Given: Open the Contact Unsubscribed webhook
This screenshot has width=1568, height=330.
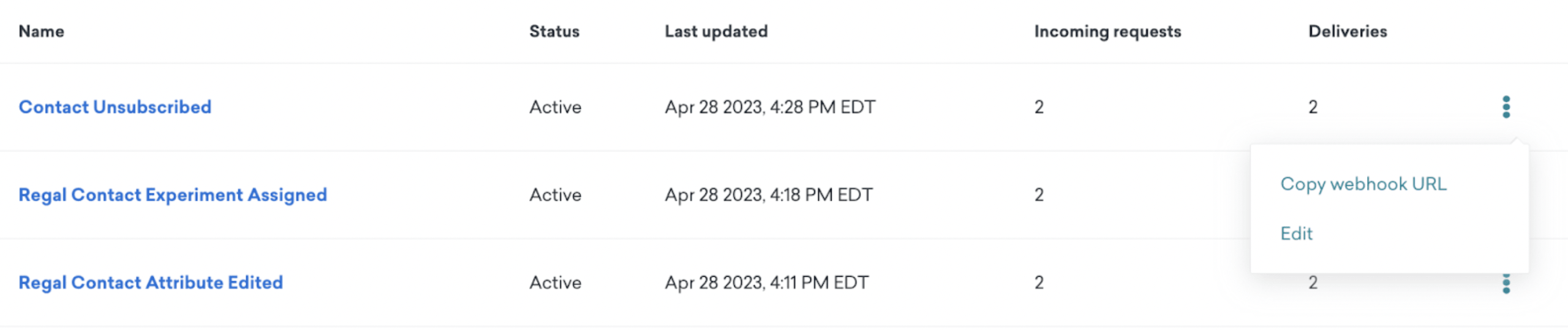Looking at the screenshot, I should [115, 107].
